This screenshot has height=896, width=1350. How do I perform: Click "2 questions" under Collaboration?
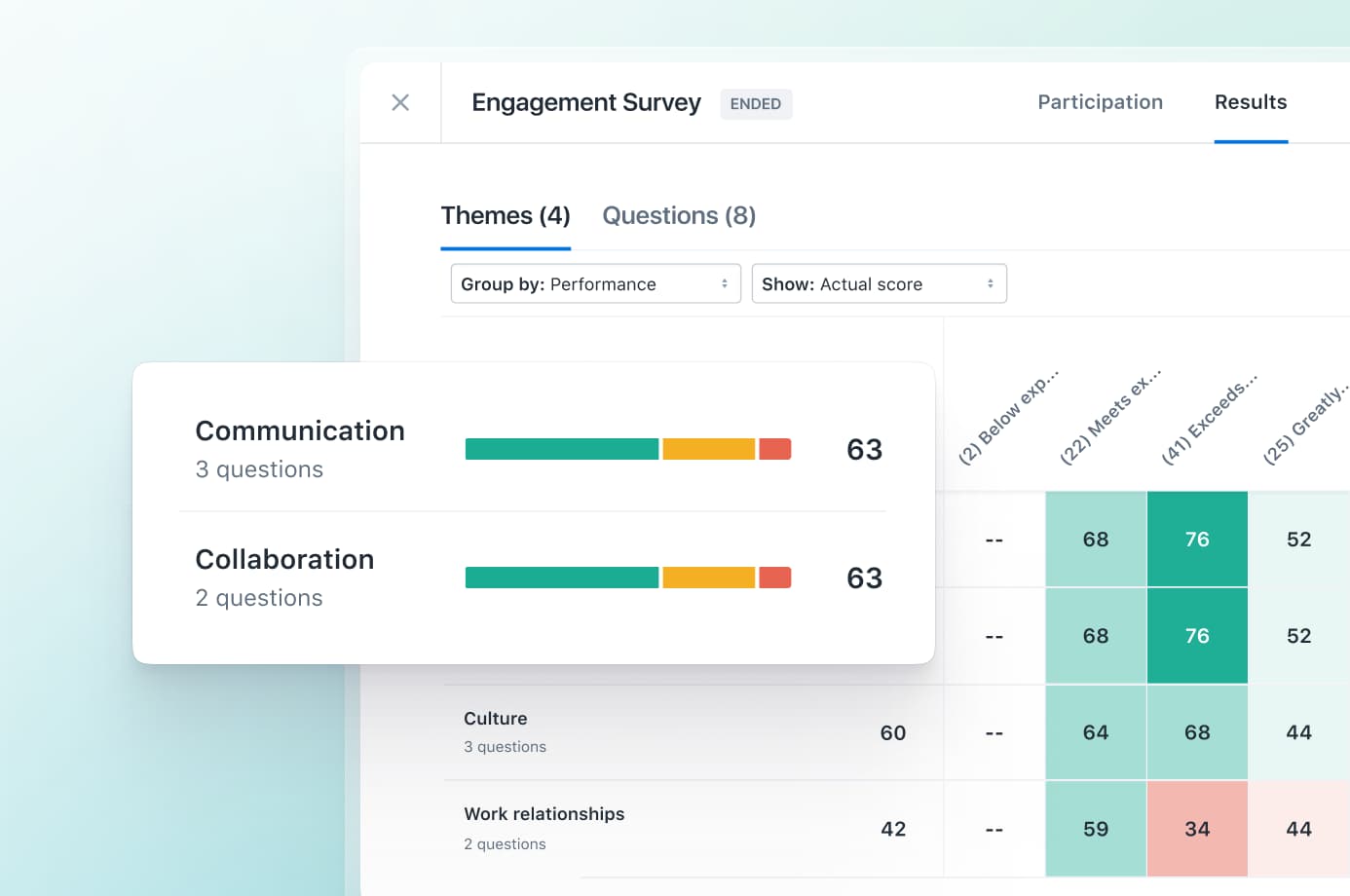[x=259, y=598]
